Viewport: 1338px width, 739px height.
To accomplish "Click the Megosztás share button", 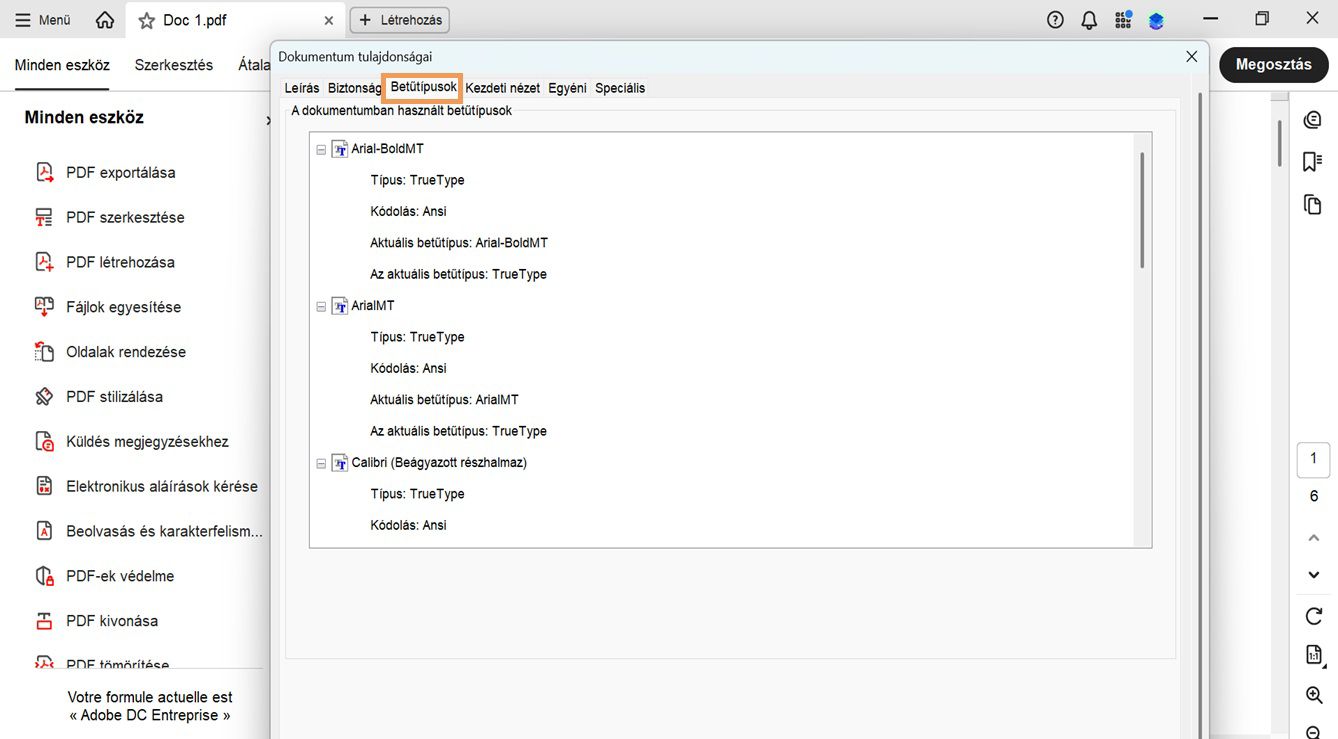I will coord(1274,64).
